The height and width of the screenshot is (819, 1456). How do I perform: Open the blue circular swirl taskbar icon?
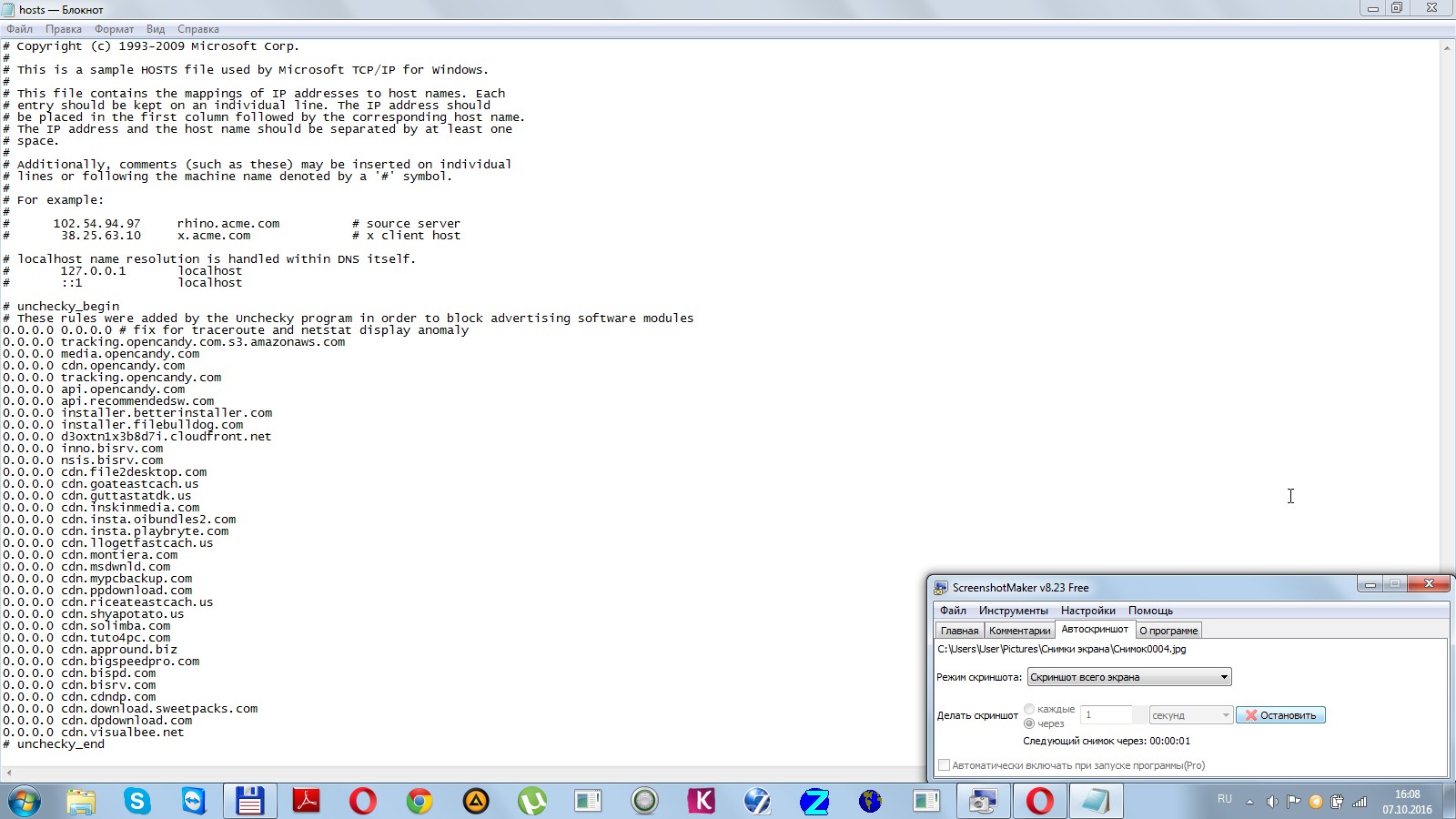(758, 801)
